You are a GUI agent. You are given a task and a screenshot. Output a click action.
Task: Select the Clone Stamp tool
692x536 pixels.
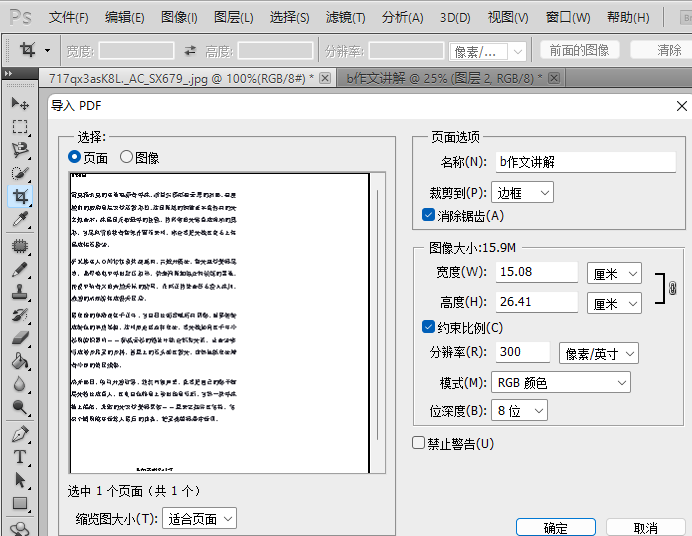tap(20, 292)
